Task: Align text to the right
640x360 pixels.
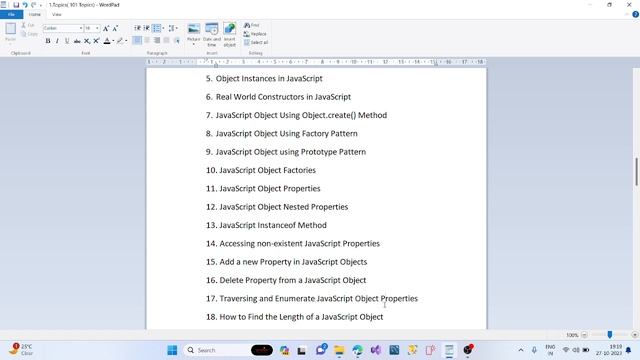Action: pos(157,40)
